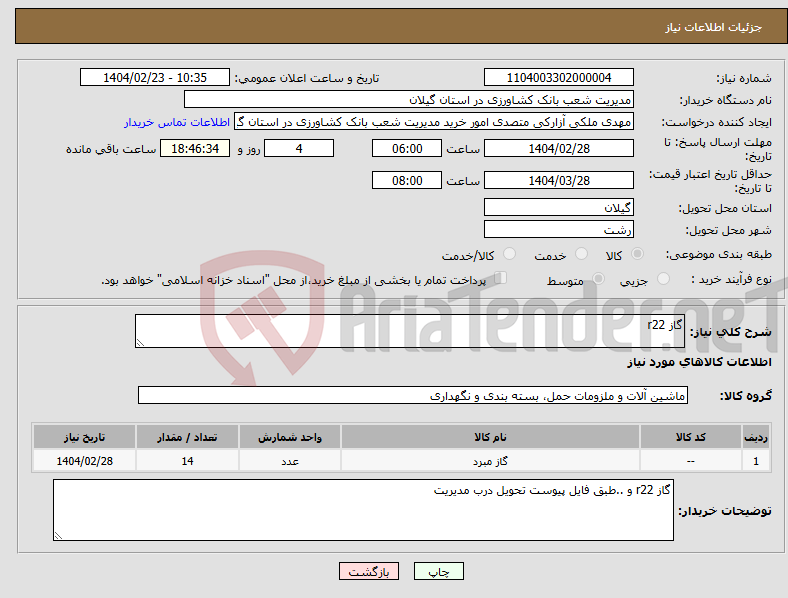Click the چاپ (print) button

438,571
